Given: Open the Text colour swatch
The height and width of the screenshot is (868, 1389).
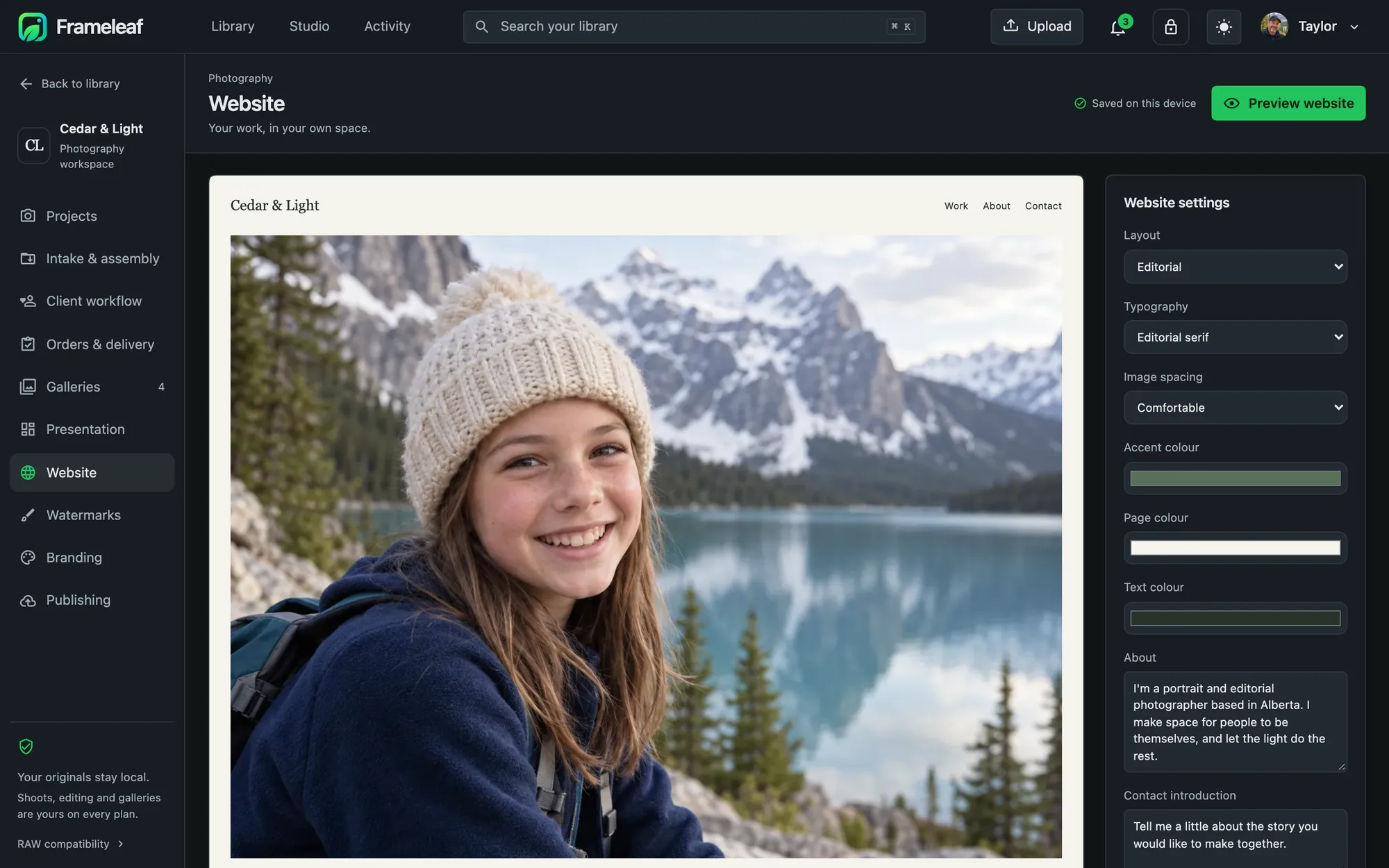Looking at the screenshot, I should (x=1235, y=618).
